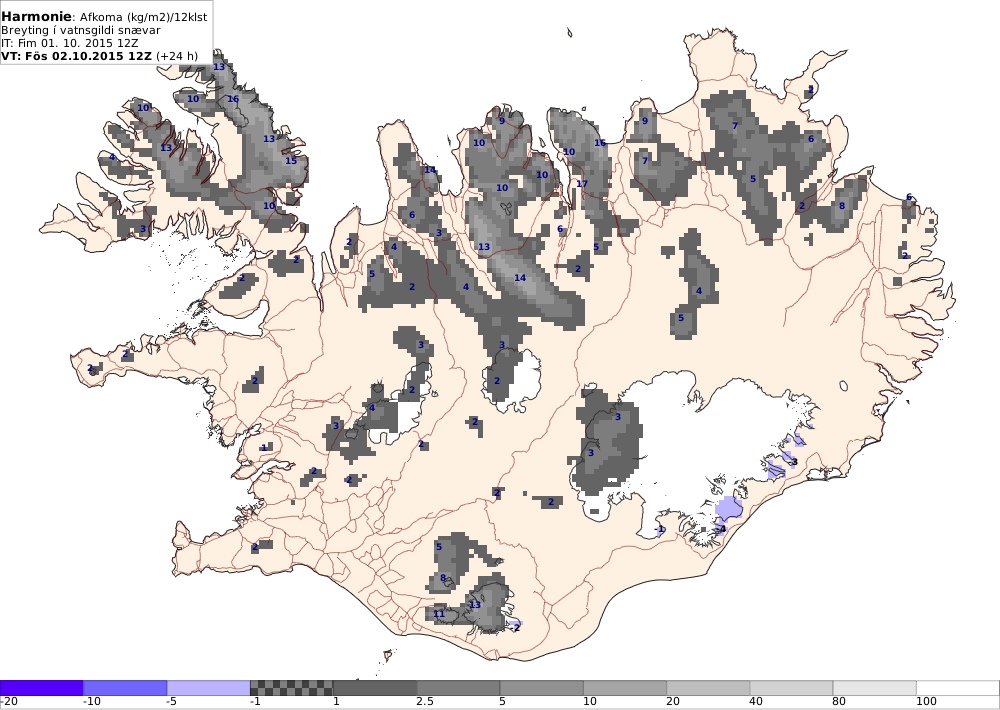Click the '(+24 h)' forecast offset text
The width and height of the screenshot is (1000, 710).
(x=177, y=55)
